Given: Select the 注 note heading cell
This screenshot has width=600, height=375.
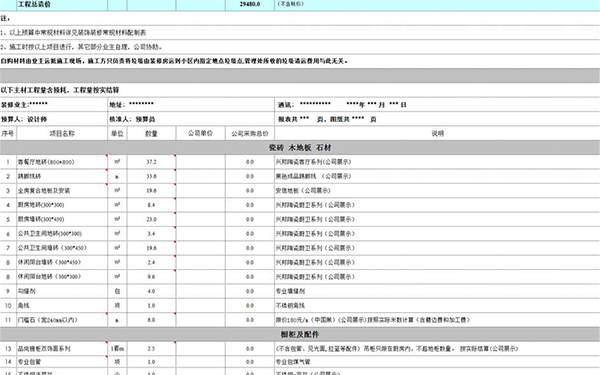Looking at the screenshot, I should click(x=300, y=18).
